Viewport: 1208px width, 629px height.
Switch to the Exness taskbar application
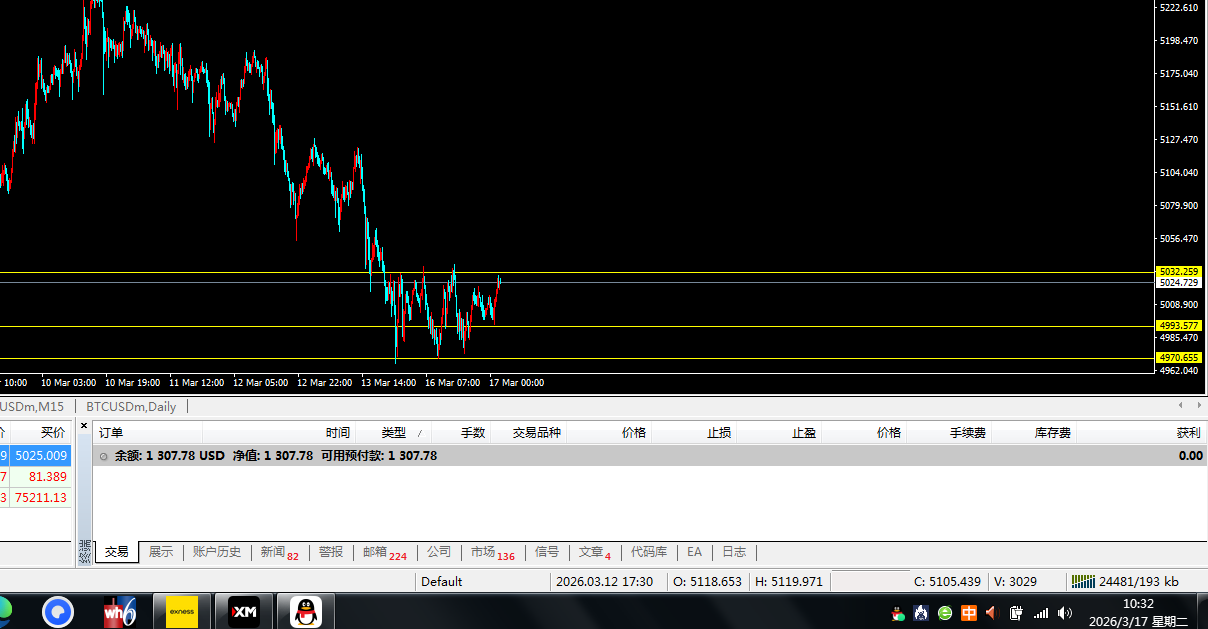[x=181, y=611]
